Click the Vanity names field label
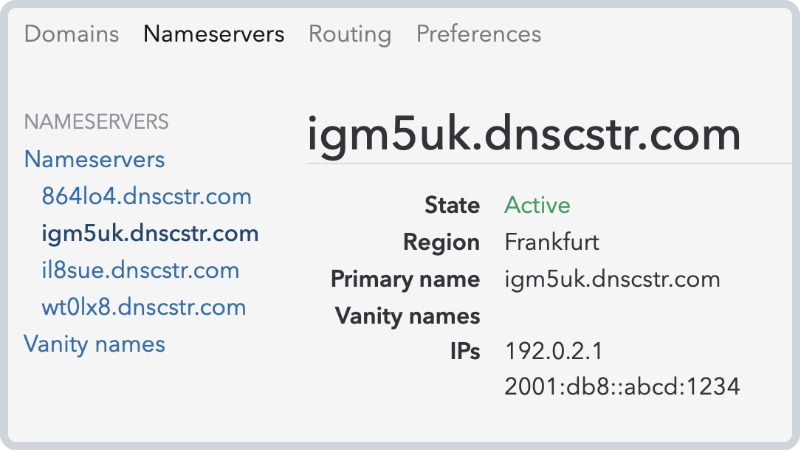This screenshot has height=450, width=800. point(407,316)
